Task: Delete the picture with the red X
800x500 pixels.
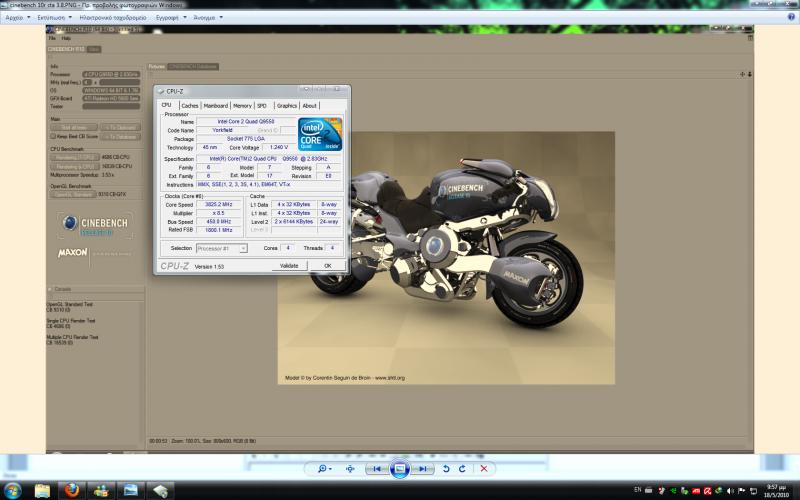Action: point(484,468)
